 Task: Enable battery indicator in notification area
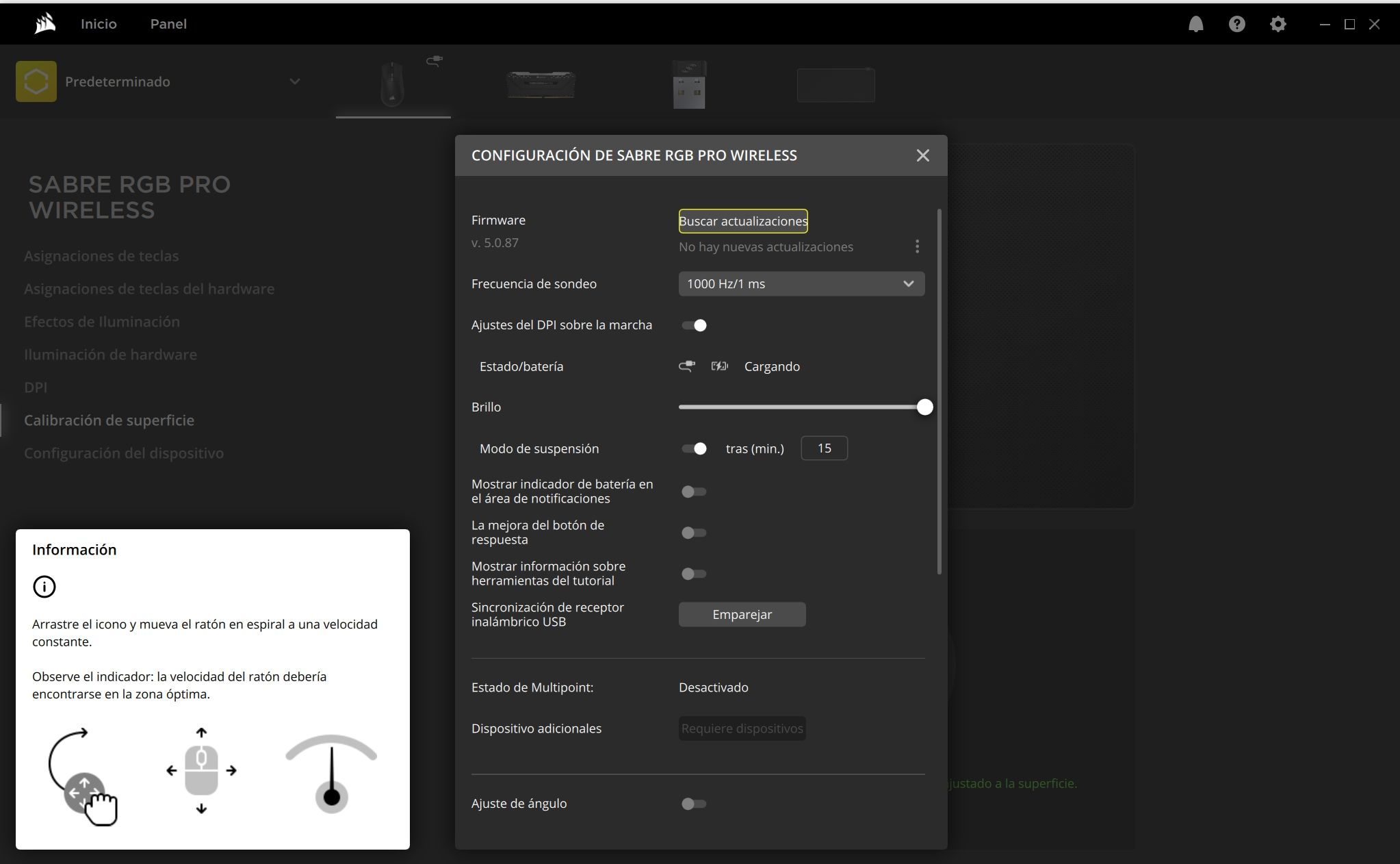pyautogui.click(x=694, y=492)
